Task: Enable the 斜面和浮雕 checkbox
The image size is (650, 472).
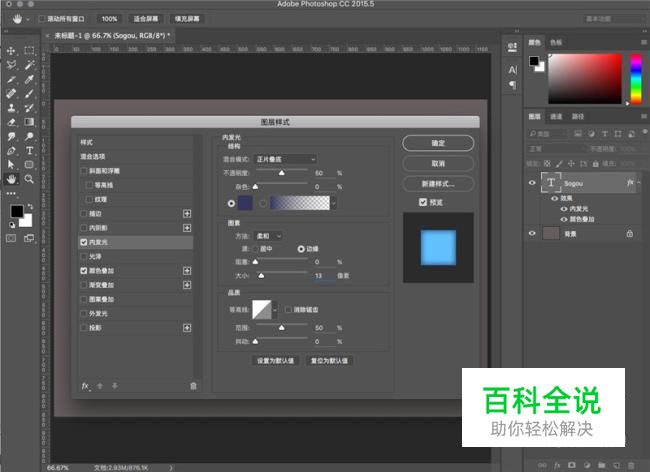Action: (x=84, y=171)
